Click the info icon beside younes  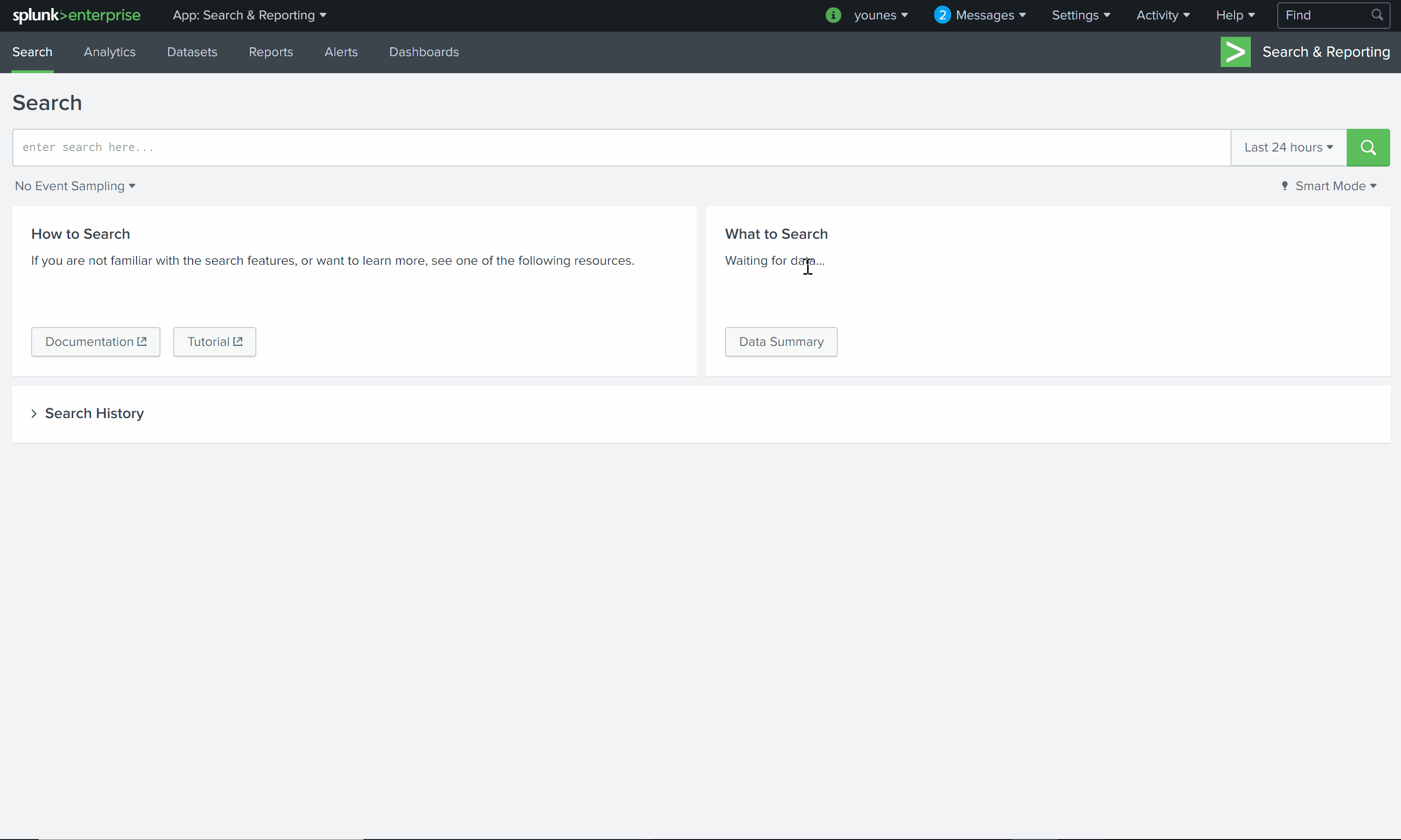[x=833, y=15]
